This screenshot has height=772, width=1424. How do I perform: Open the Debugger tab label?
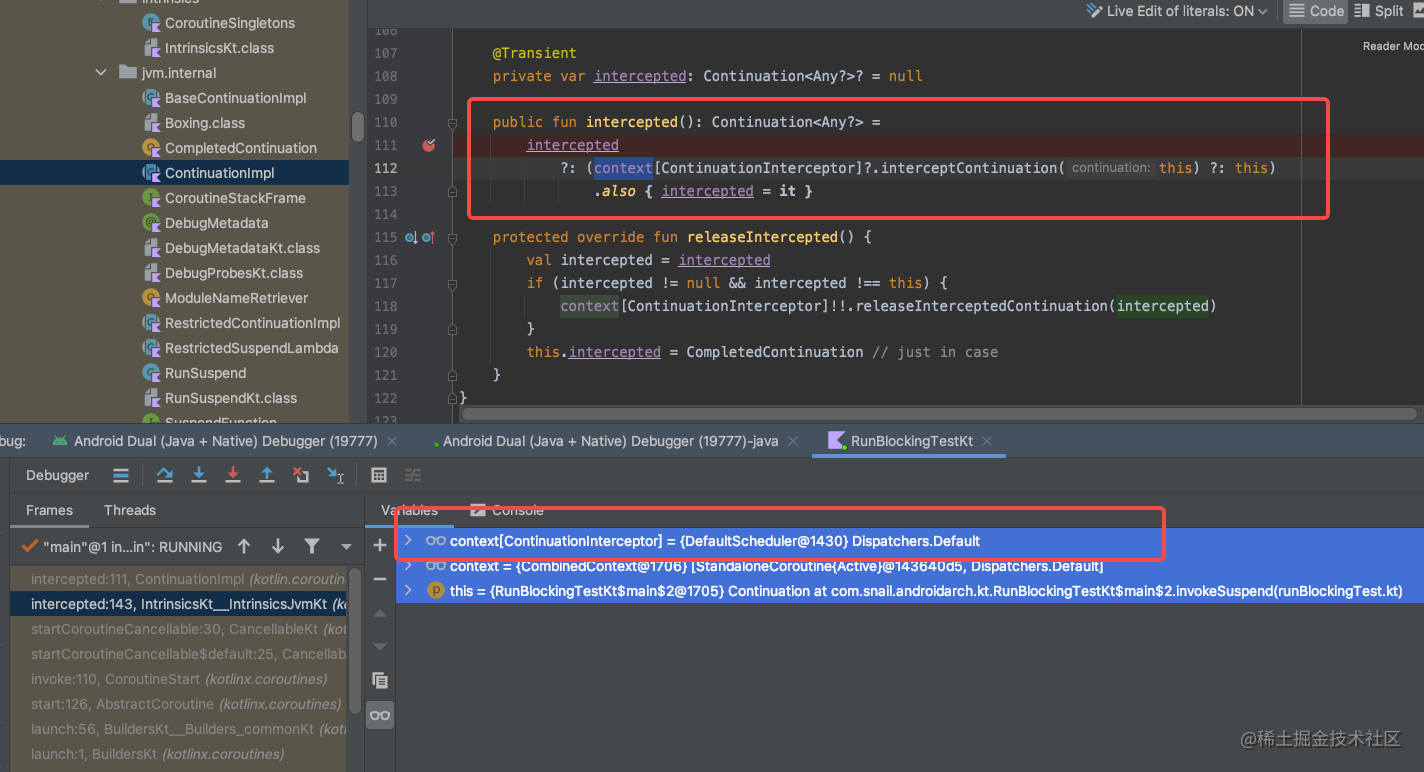pos(58,475)
